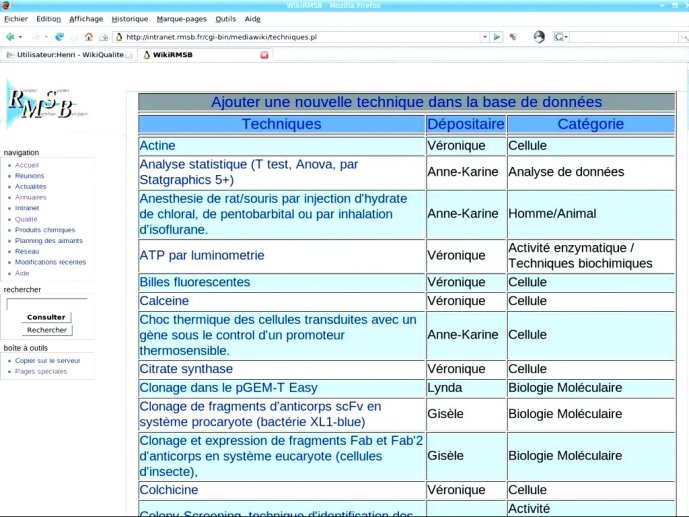Open the Historique menu
The width and height of the screenshot is (689, 517).
pyautogui.click(x=130, y=19)
